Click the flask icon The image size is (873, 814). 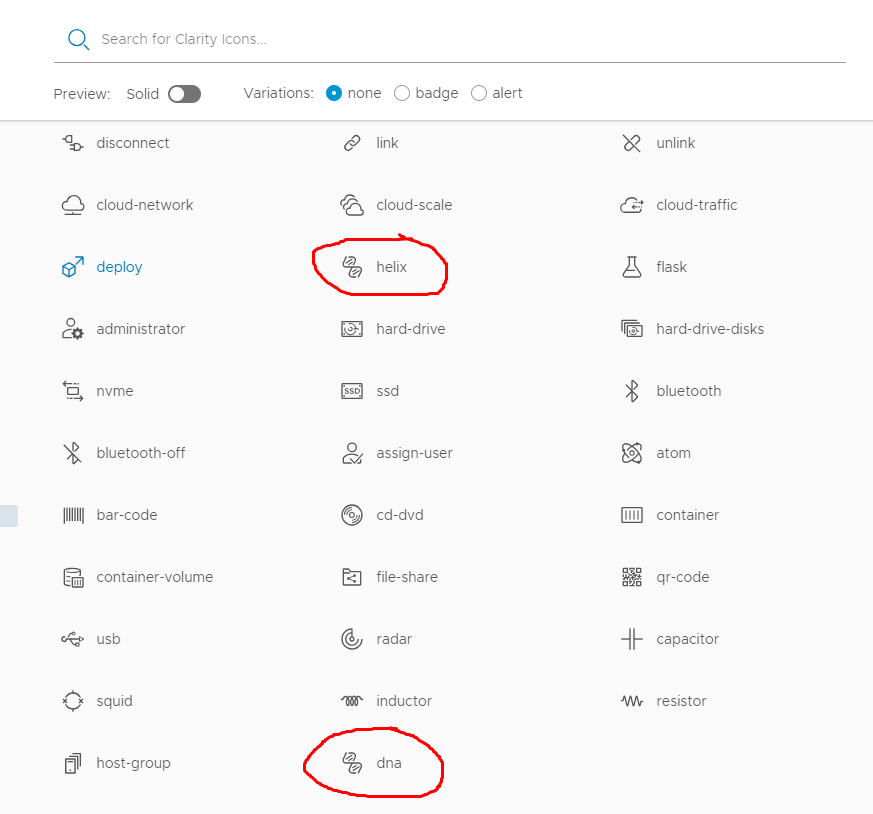631,267
